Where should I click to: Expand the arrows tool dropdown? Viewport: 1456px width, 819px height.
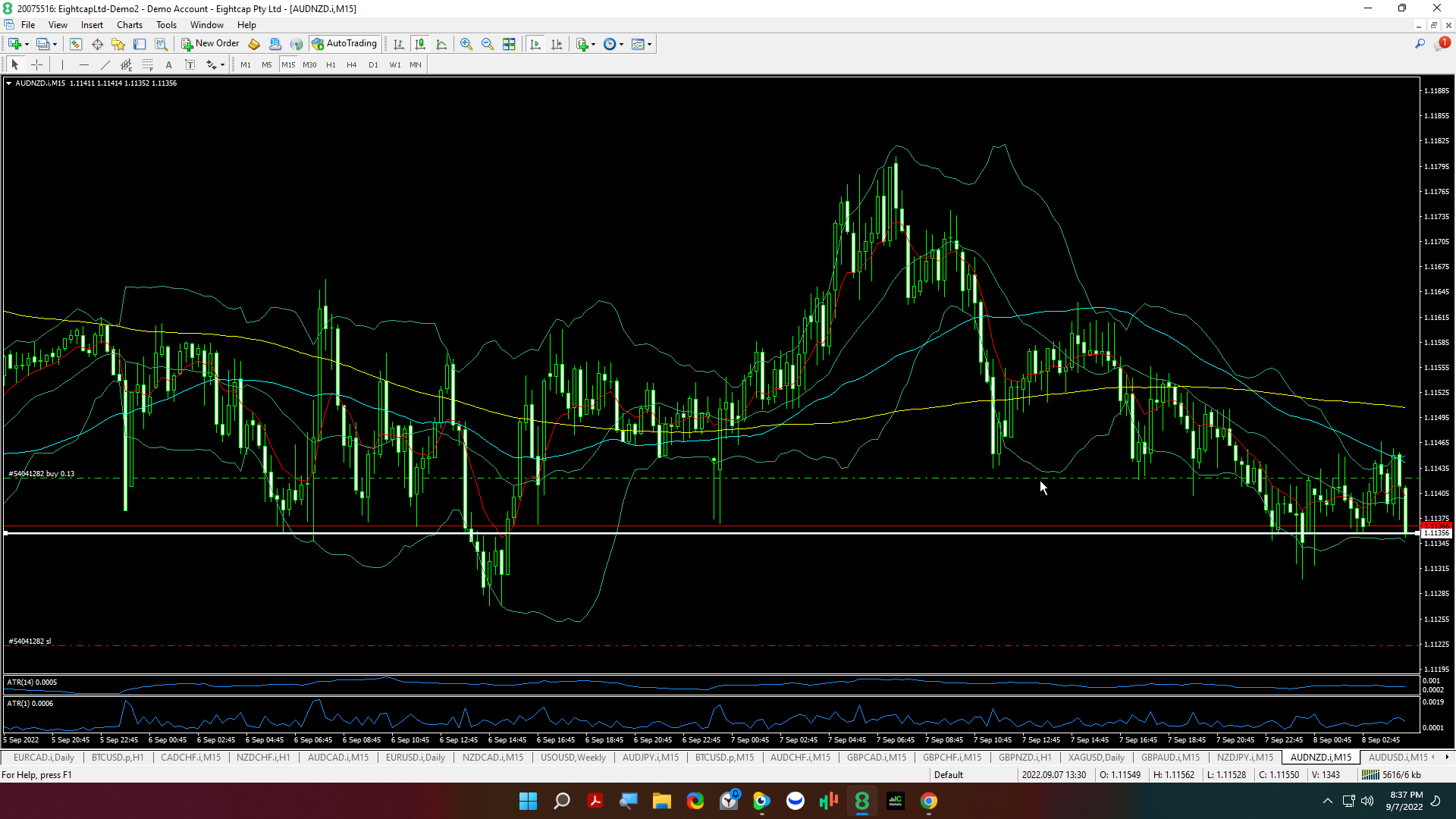[222, 66]
